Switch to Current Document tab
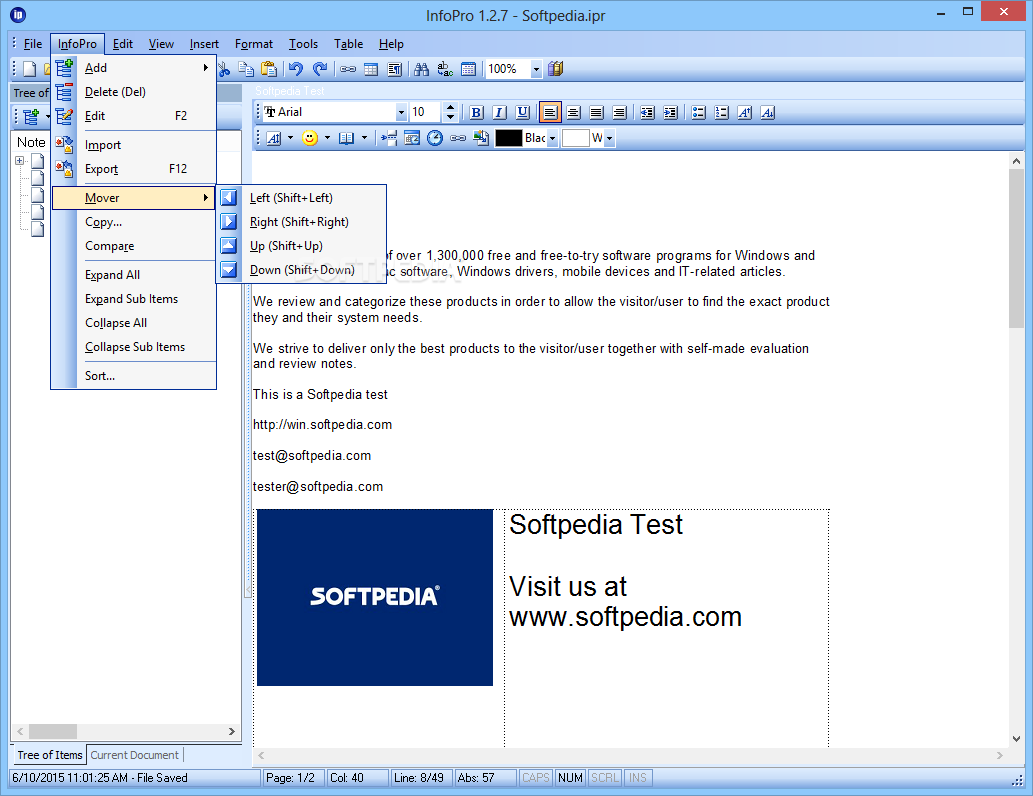1033x796 pixels. click(134, 754)
